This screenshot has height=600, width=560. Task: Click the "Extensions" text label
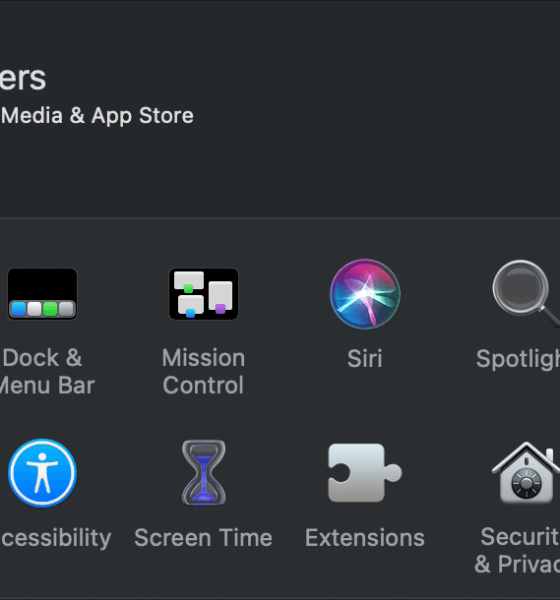click(365, 538)
